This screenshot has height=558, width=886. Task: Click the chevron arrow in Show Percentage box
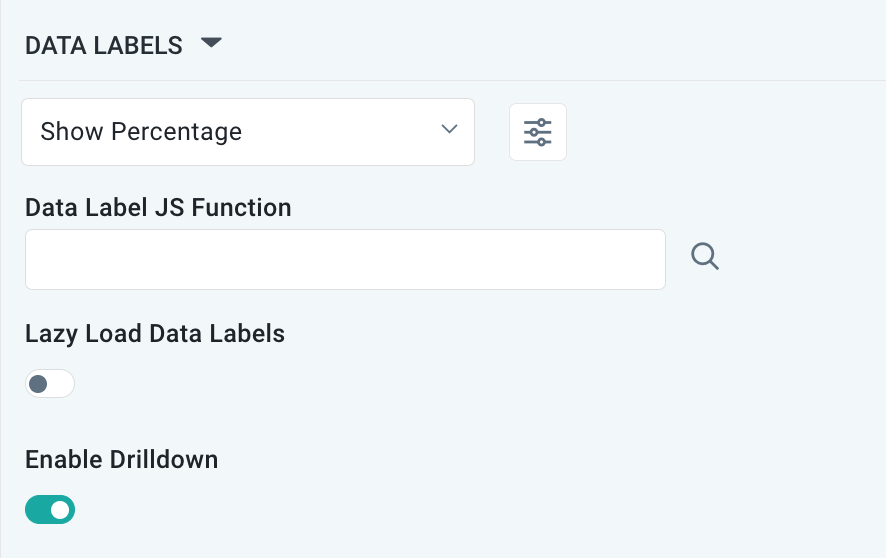point(449,130)
